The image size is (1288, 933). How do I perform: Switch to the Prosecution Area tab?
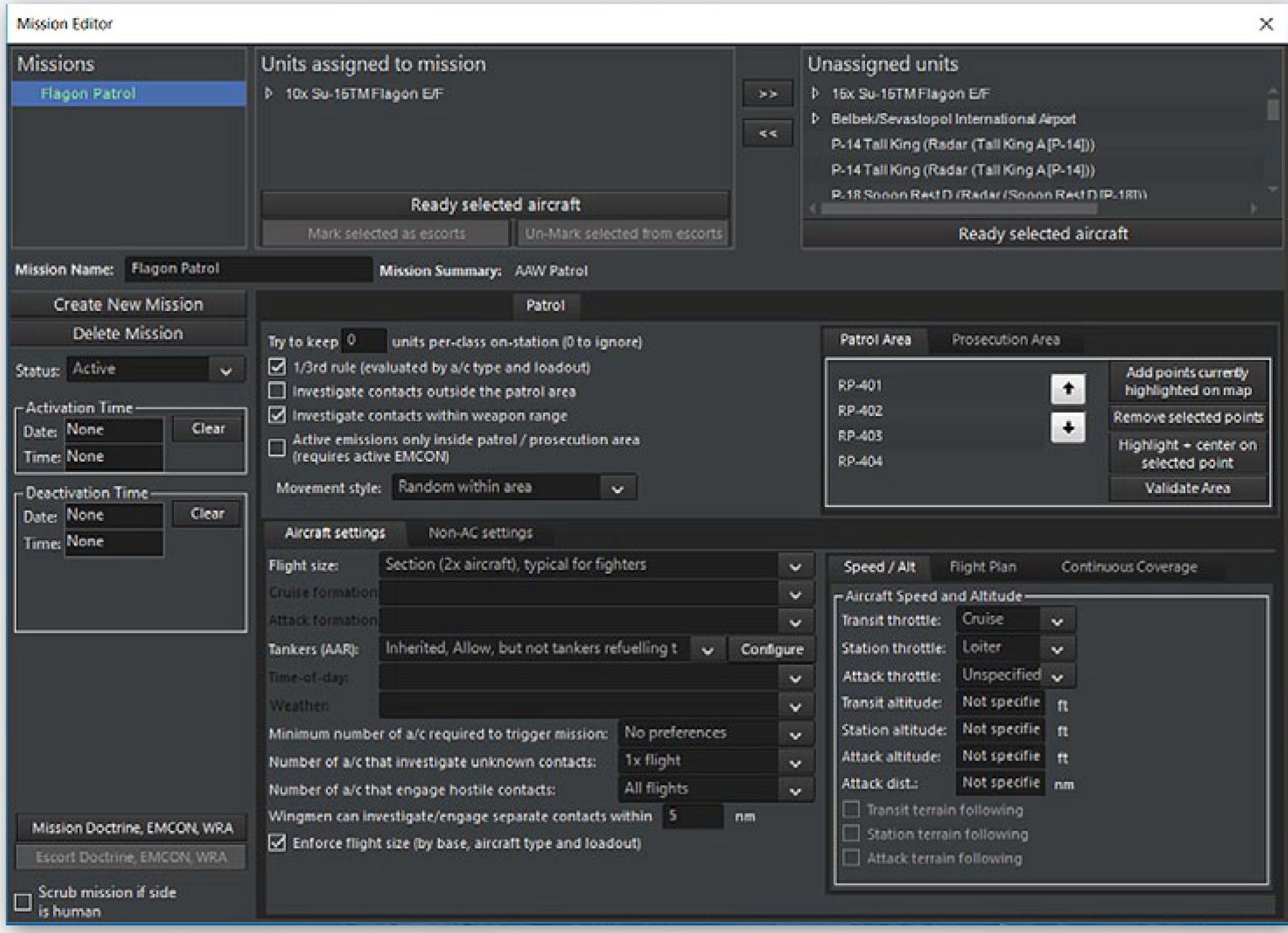pos(1005,340)
